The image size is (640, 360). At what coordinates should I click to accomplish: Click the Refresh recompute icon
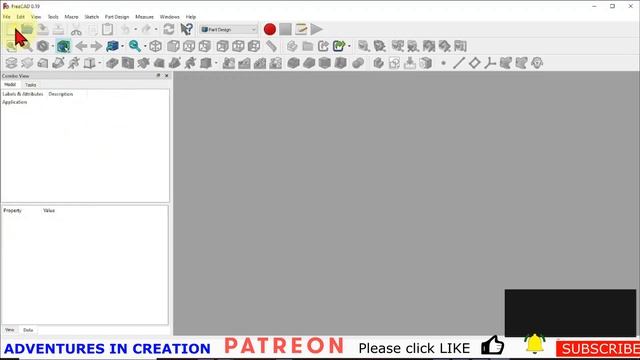(x=169, y=29)
